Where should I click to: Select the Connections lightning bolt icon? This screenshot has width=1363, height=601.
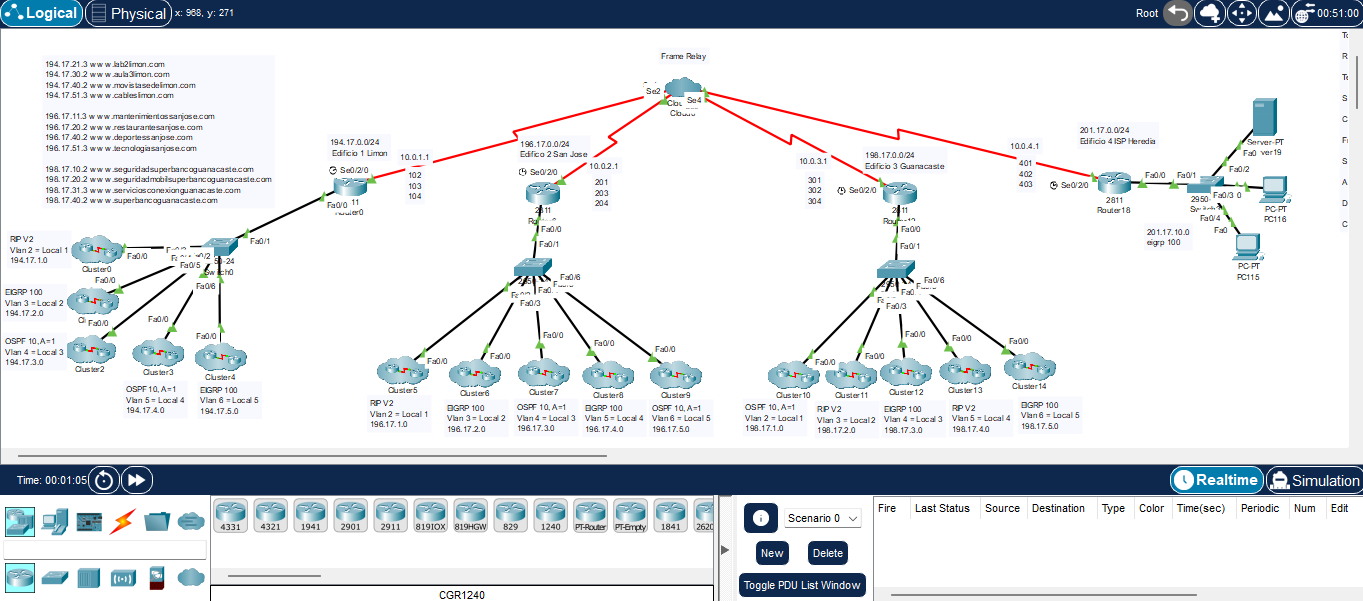123,521
